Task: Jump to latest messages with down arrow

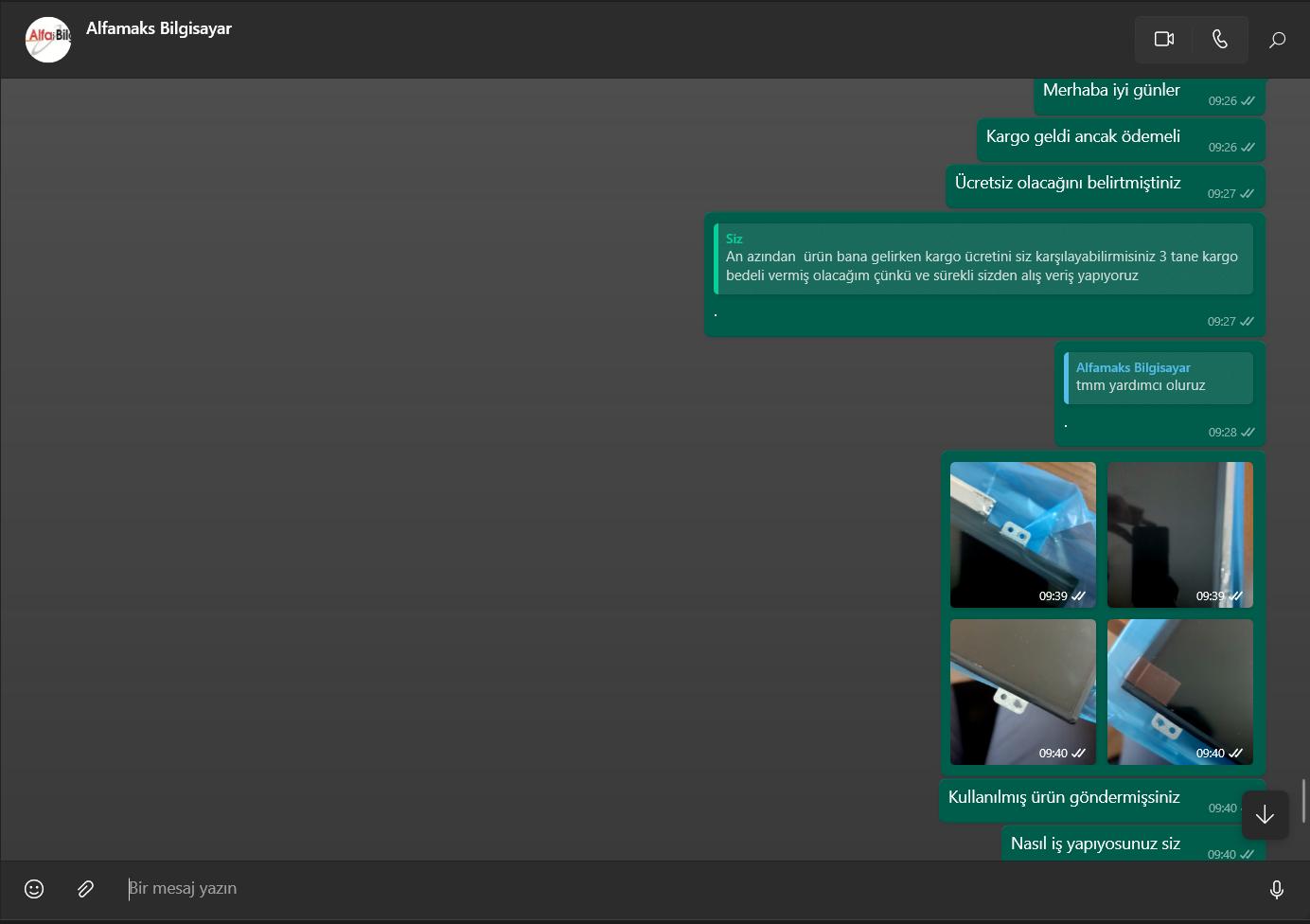Action: (x=1265, y=815)
